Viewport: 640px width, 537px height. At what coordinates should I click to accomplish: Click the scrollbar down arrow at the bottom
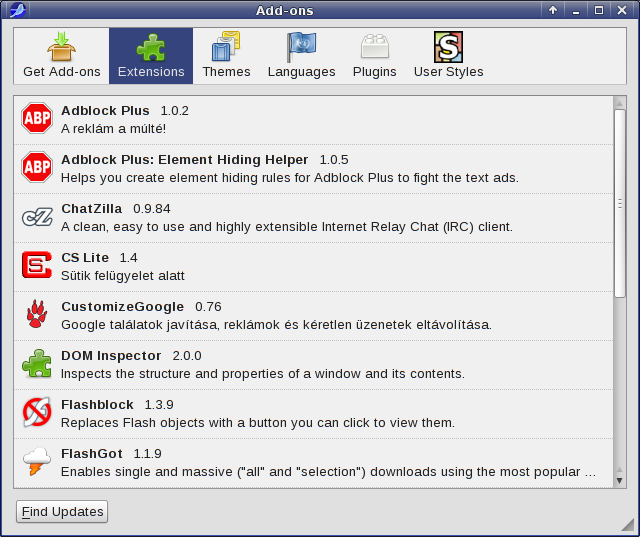pos(620,481)
